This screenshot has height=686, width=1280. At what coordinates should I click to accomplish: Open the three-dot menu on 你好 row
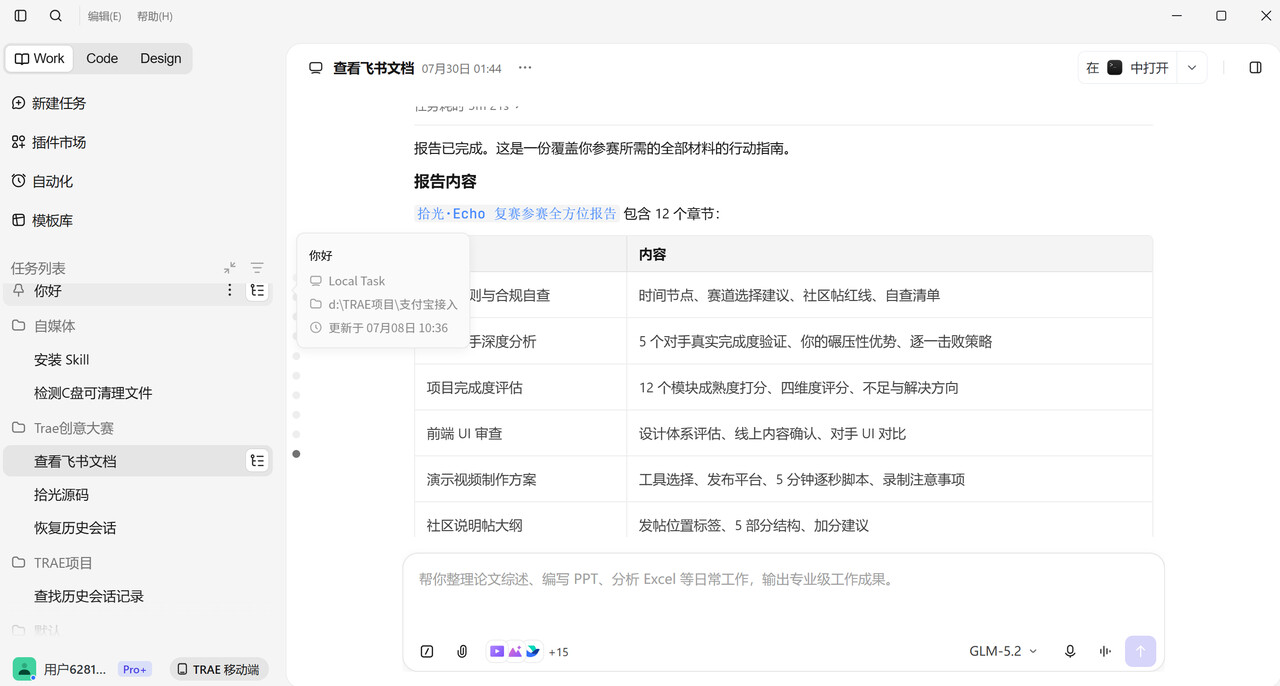(x=229, y=290)
